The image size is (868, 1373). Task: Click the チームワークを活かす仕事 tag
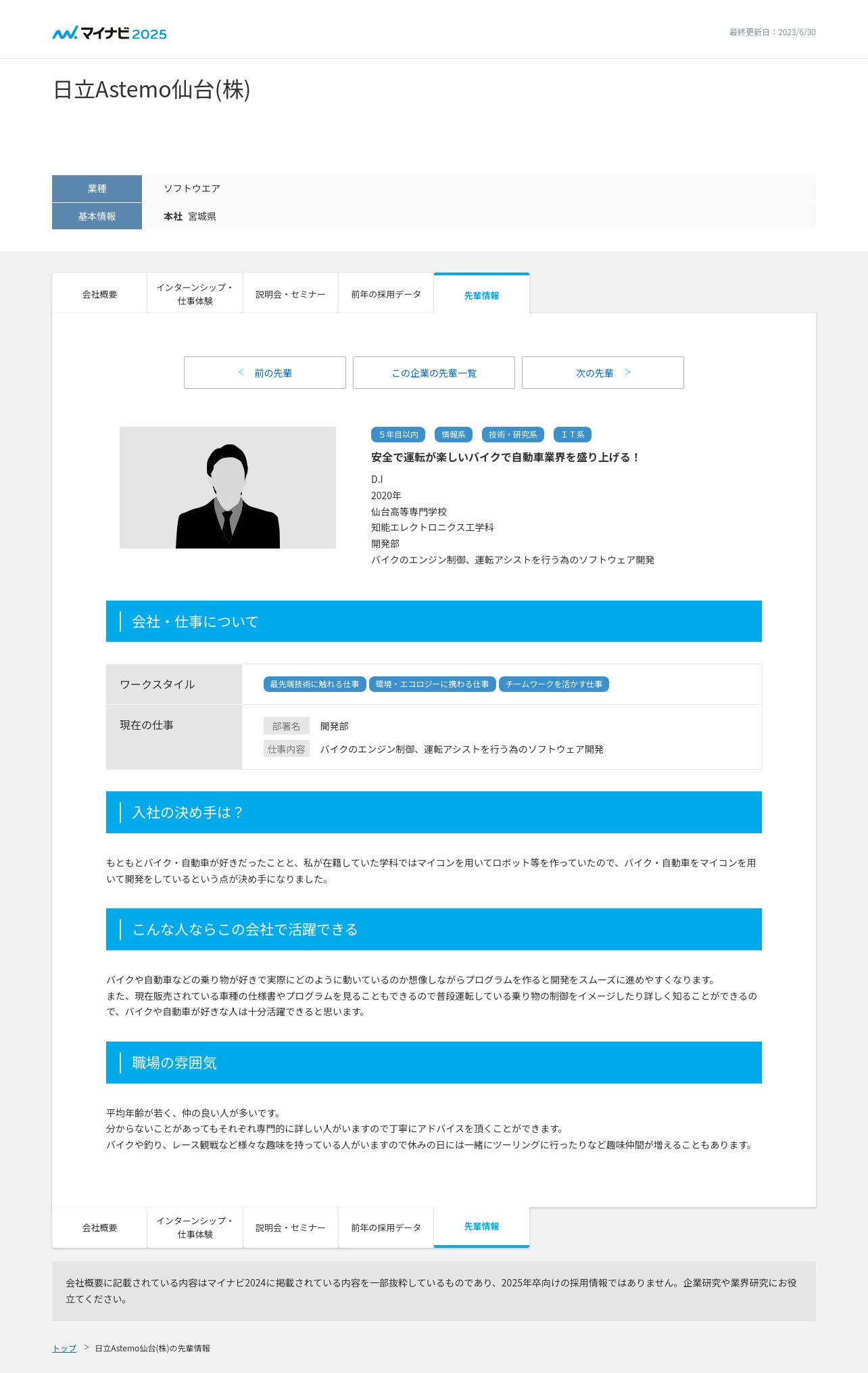pos(554,684)
